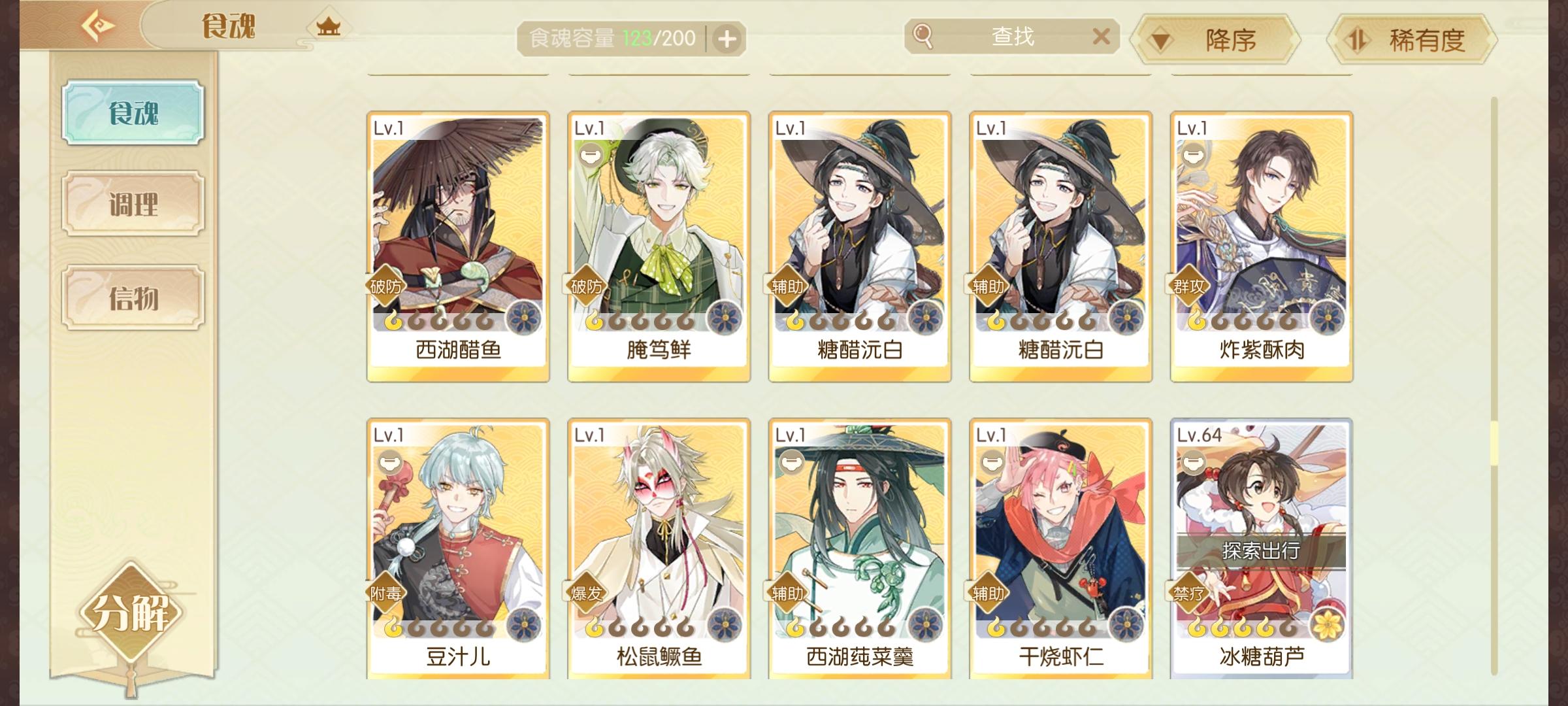Tap the 破防 tag on 西湖醋鱼
The width and height of the screenshot is (1568, 706).
pyautogui.click(x=385, y=286)
